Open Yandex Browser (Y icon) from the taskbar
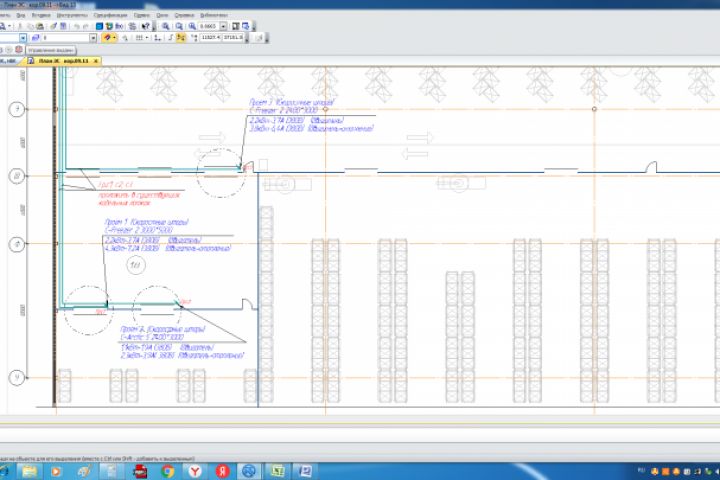The image size is (720, 480). (195, 471)
